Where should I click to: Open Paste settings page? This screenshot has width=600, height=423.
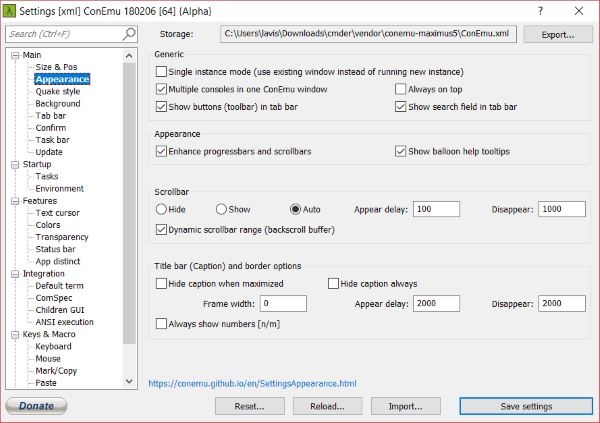click(46, 383)
